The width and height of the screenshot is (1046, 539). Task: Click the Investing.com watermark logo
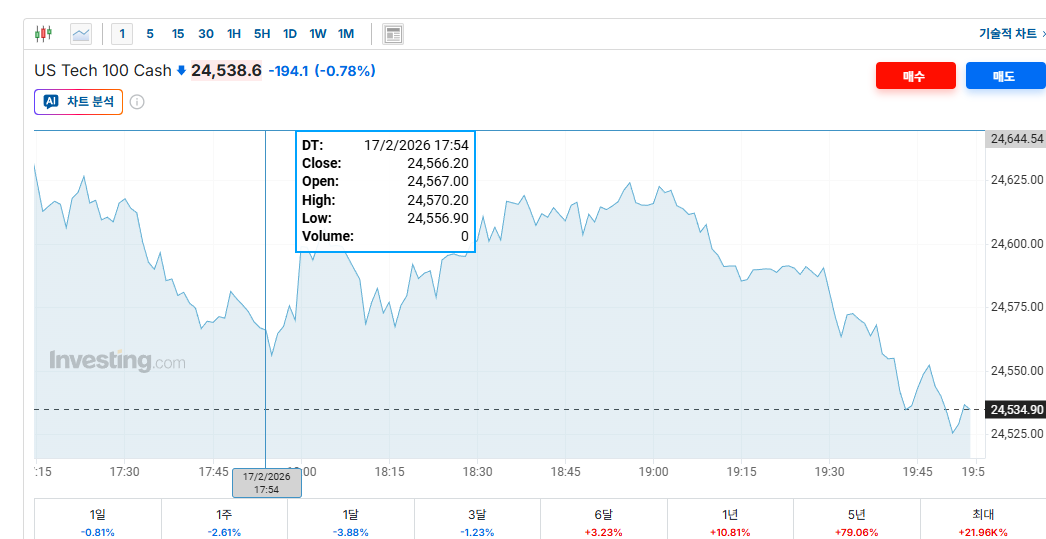pyautogui.click(x=117, y=361)
